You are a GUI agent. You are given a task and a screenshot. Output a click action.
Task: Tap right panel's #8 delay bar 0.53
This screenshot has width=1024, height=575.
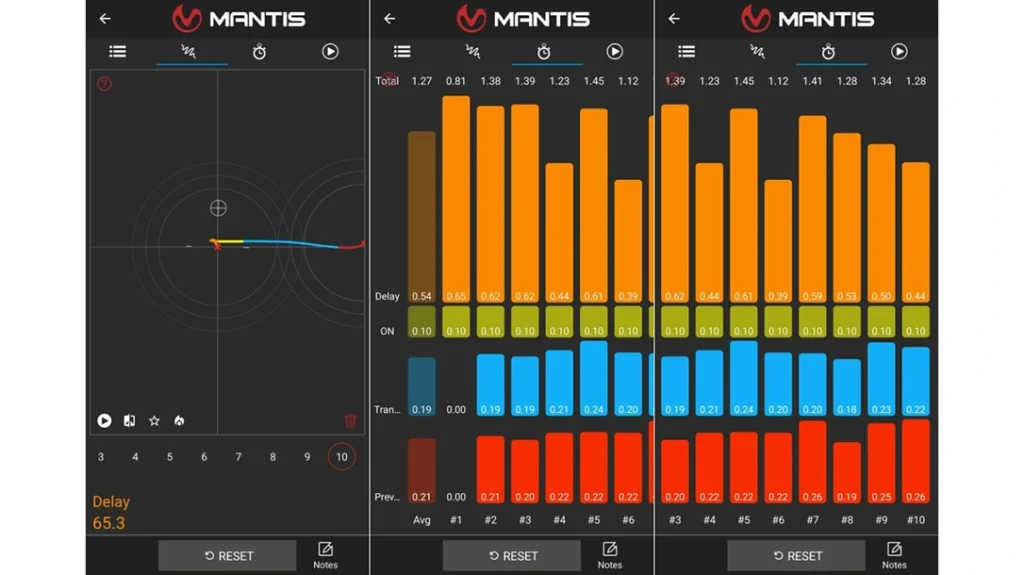[847, 218]
